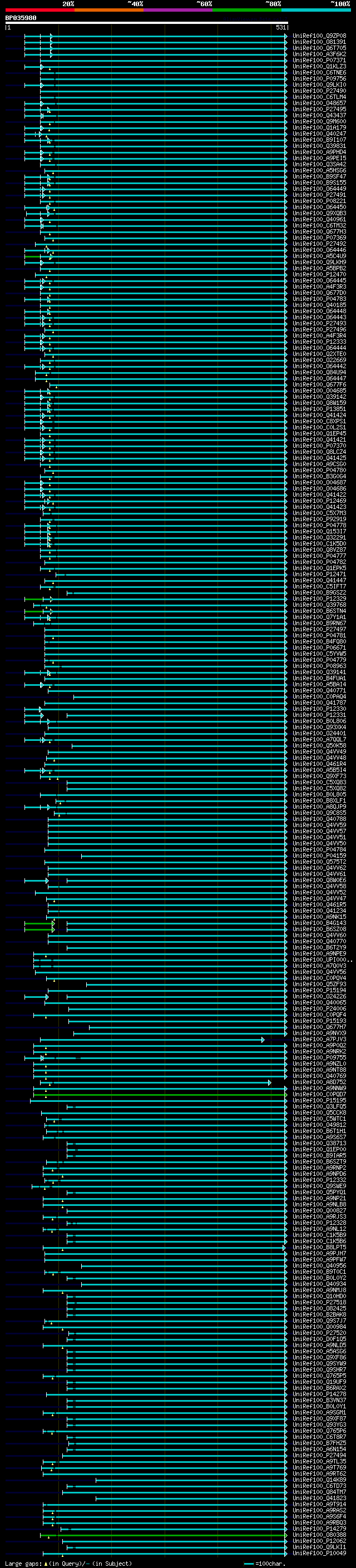Image resolution: width=356 pixels, height=1568 pixels.
Task: Click the UniRef100_O41823 label
Action: click(x=319, y=1498)
